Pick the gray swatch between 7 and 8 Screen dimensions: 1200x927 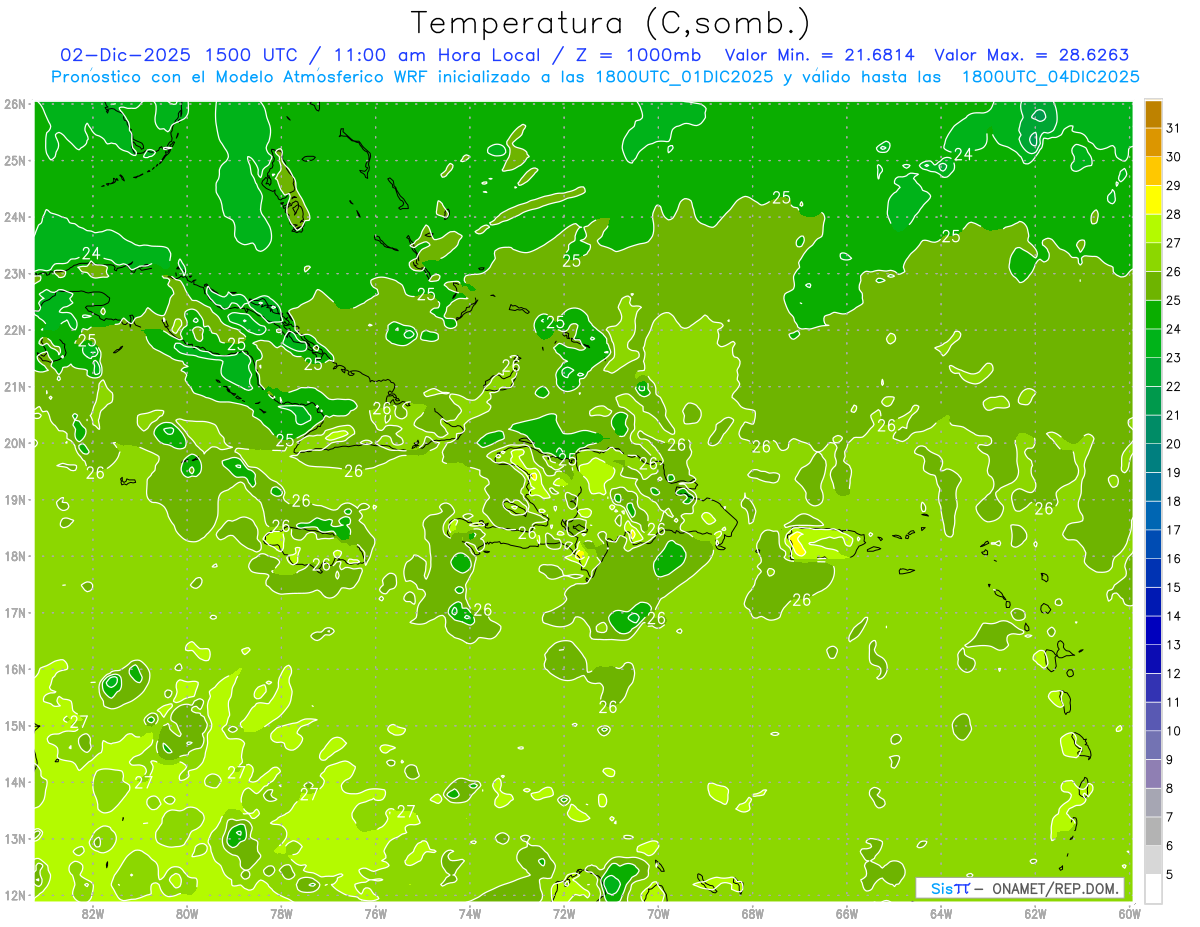1153,802
